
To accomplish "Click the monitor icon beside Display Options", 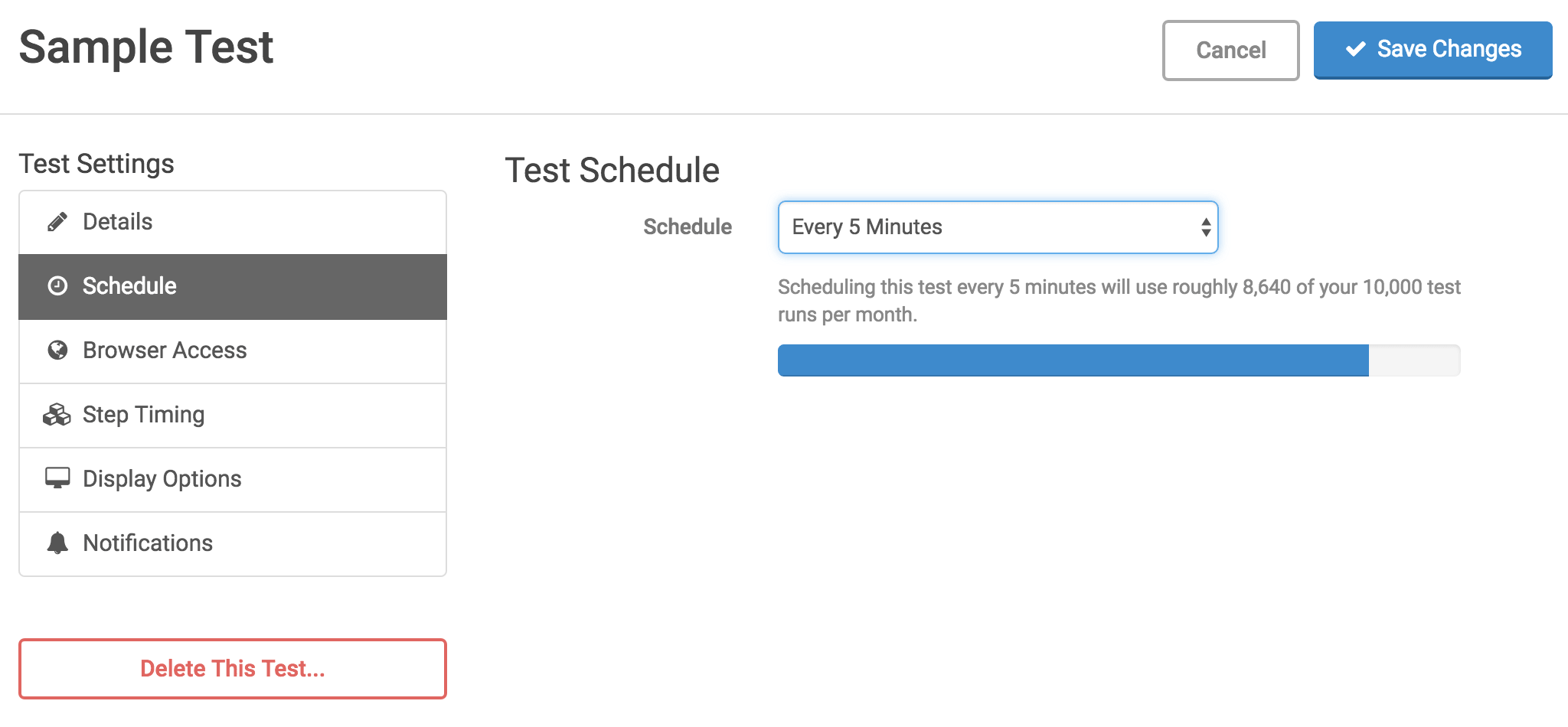I will (x=58, y=479).
